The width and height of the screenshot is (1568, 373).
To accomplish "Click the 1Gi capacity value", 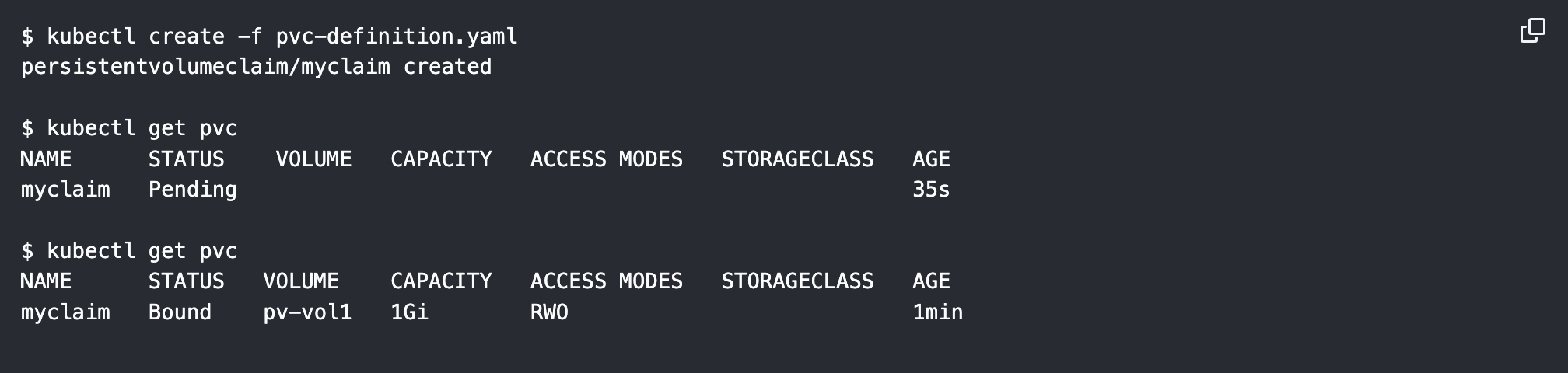I will (409, 312).
